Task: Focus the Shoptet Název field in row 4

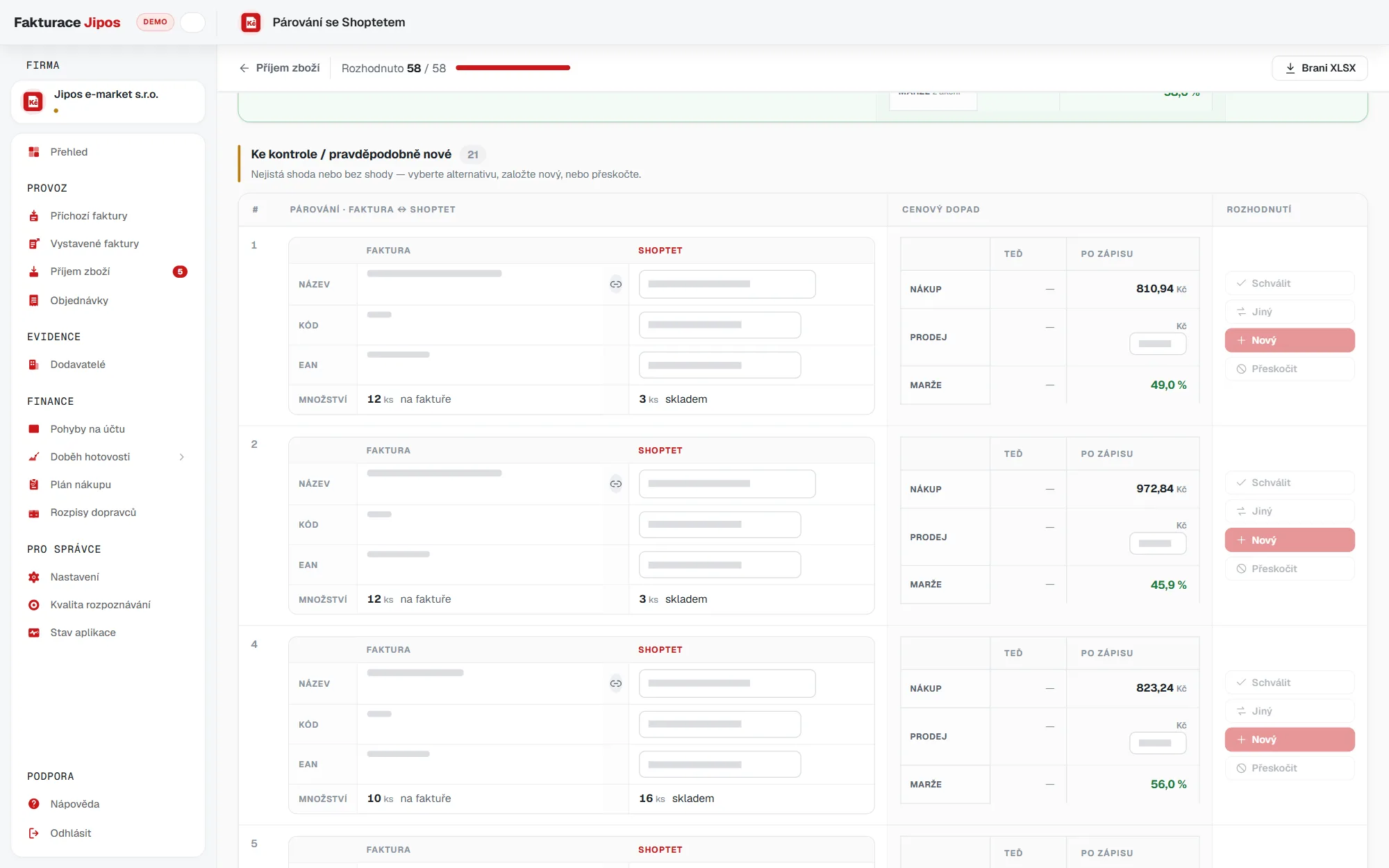Action: coord(727,683)
